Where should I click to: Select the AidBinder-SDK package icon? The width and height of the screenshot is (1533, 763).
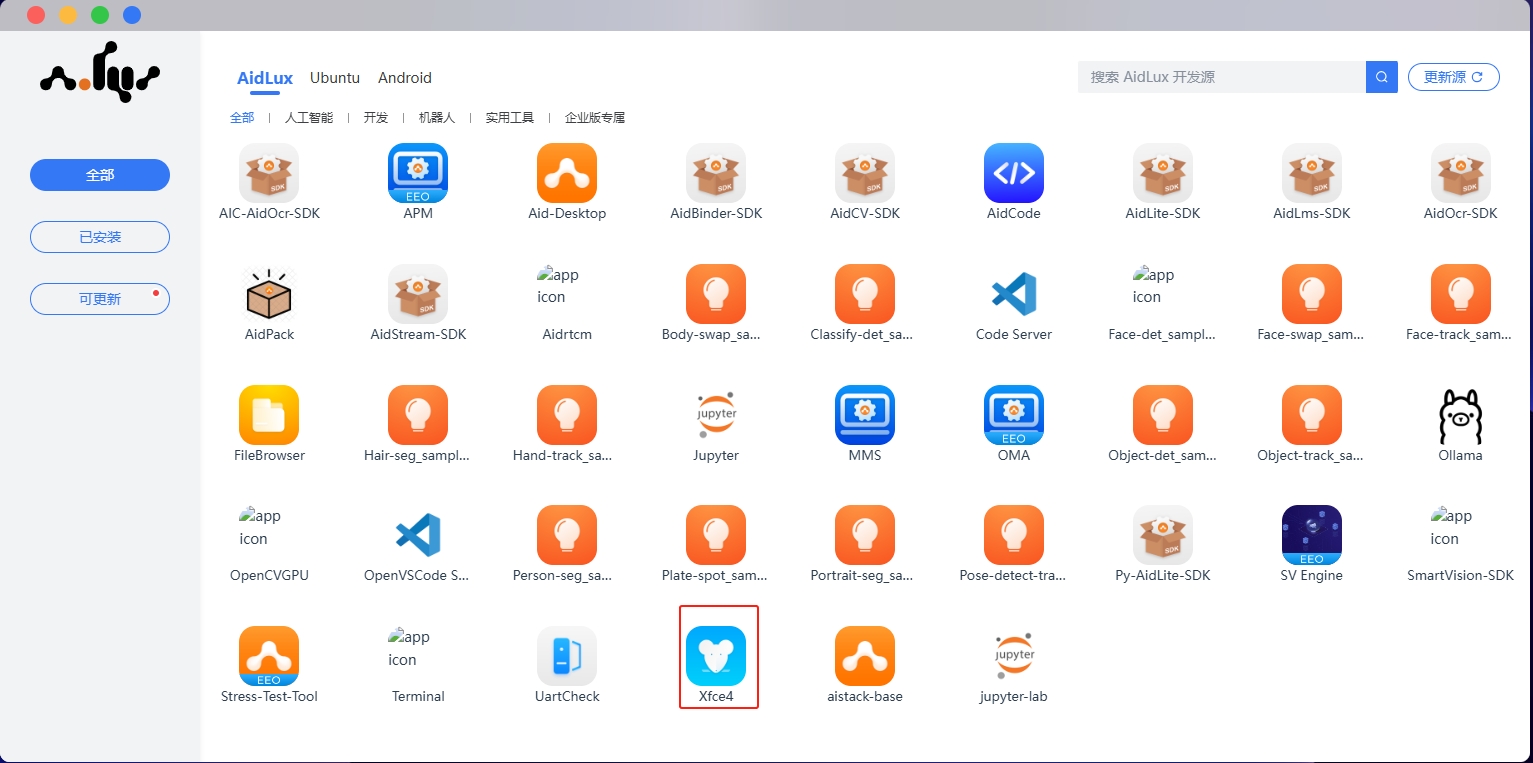pos(716,173)
